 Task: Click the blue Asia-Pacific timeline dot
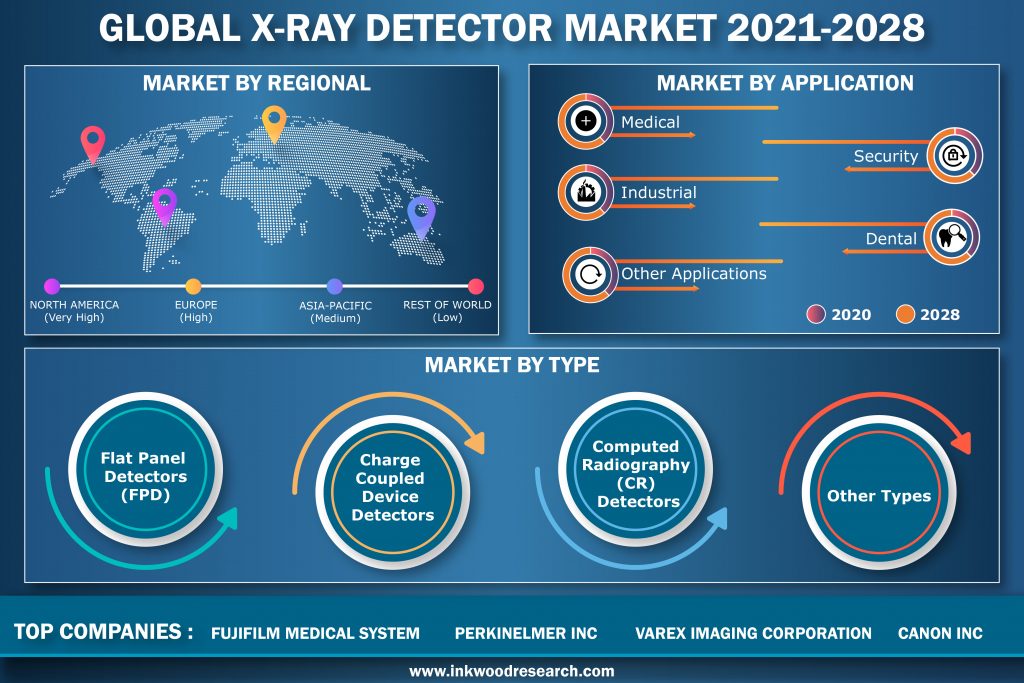click(334, 286)
